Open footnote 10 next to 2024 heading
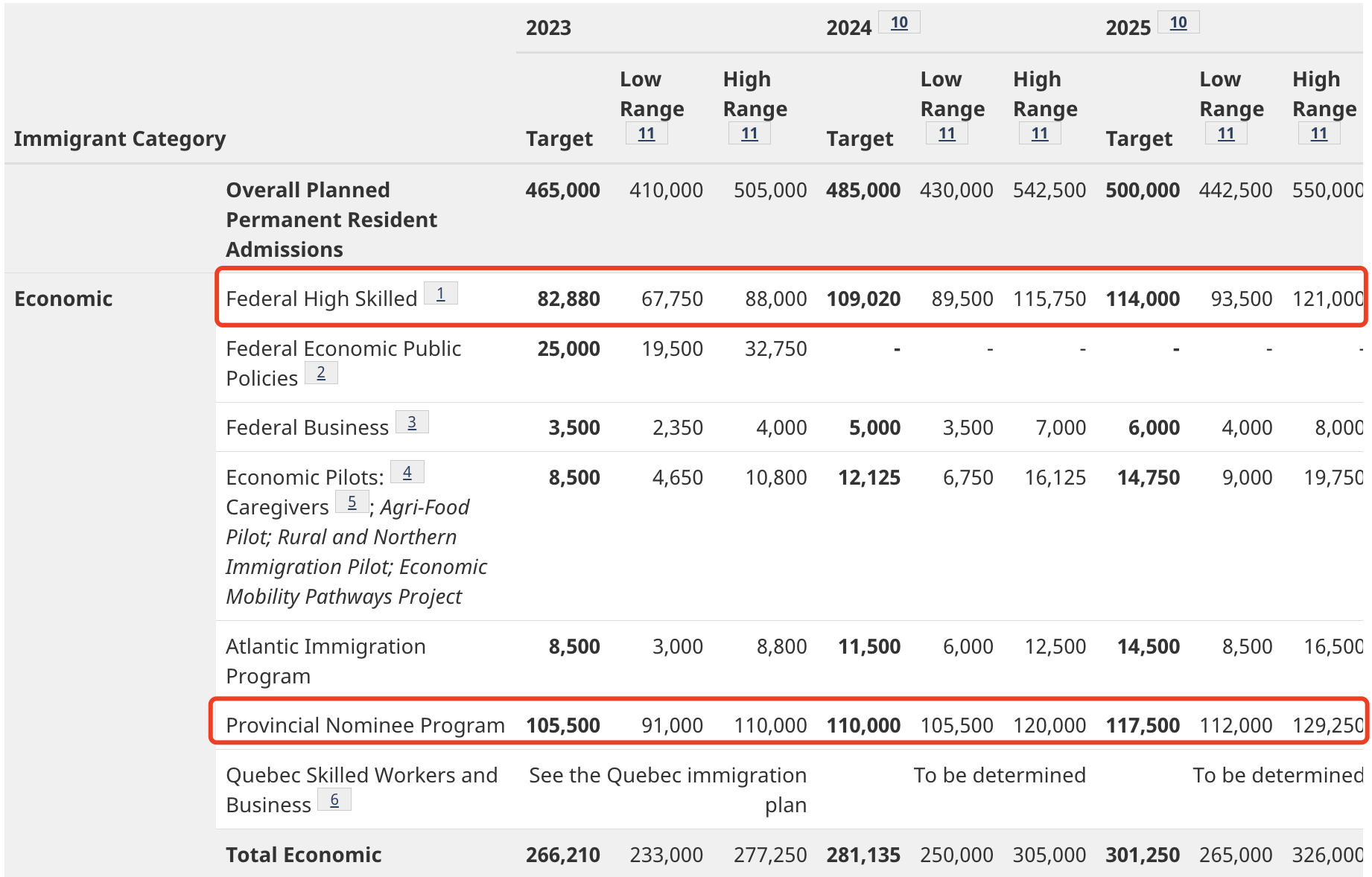 click(899, 23)
